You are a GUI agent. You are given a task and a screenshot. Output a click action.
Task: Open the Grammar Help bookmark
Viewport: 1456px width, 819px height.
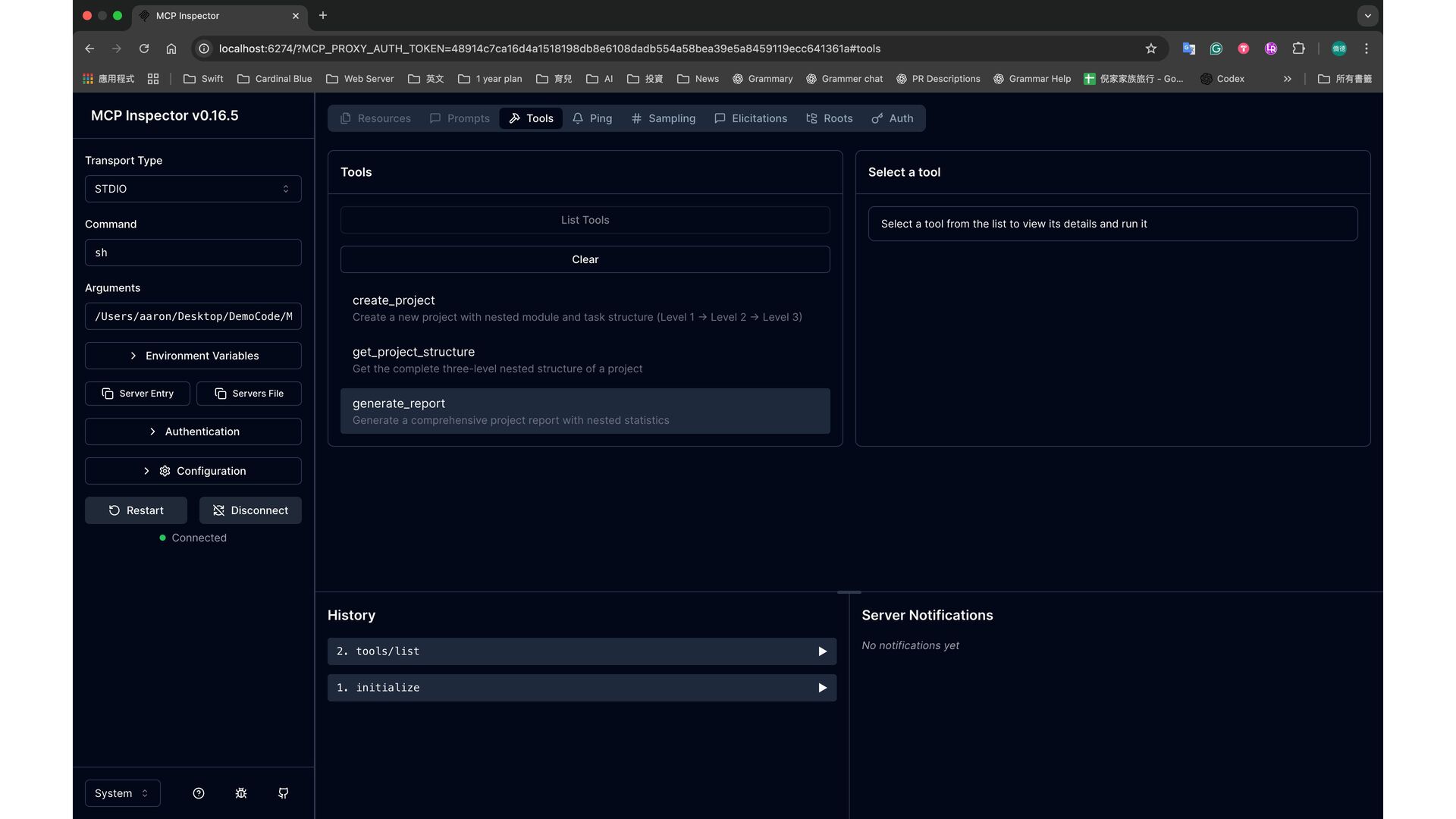(x=1032, y=79)
